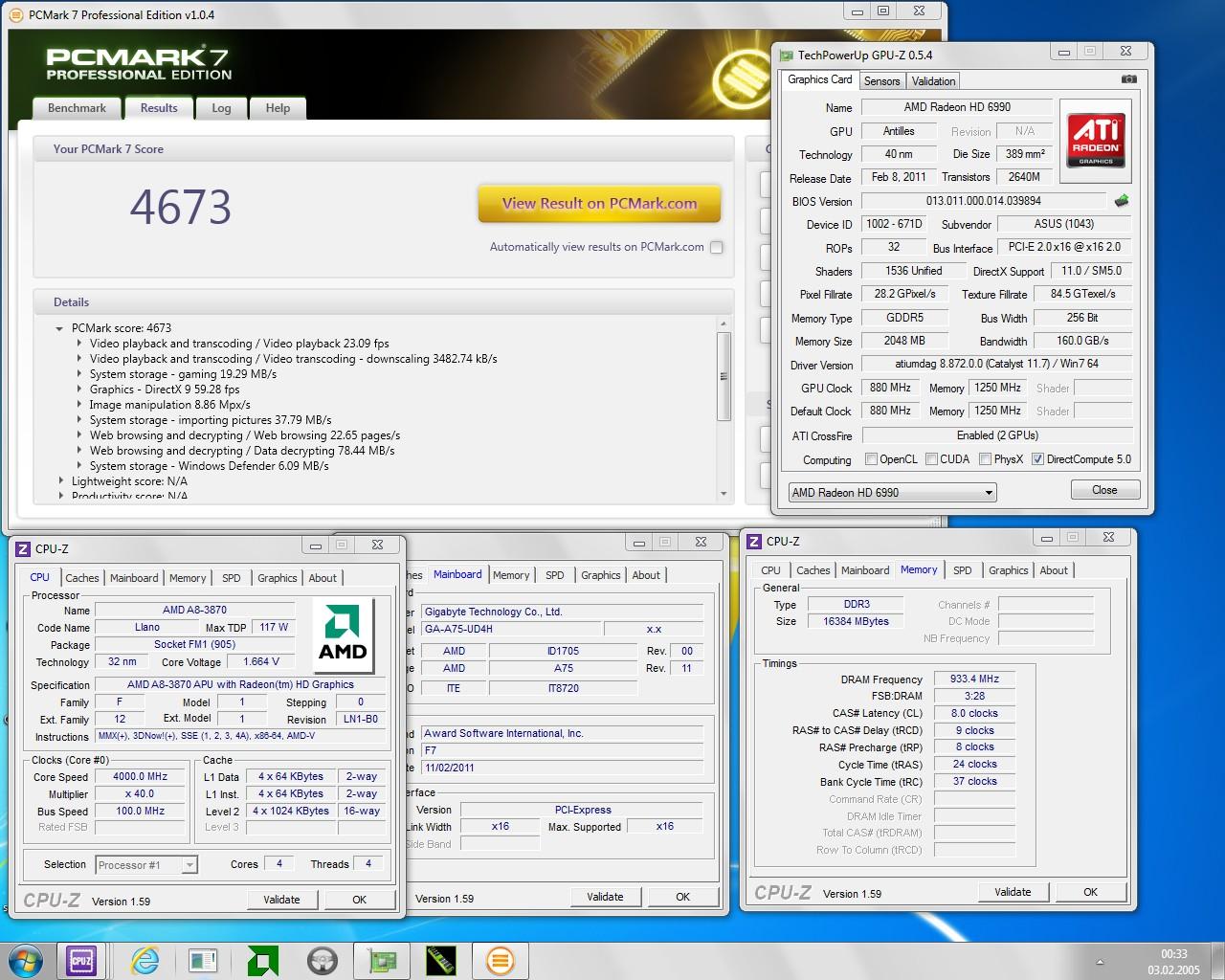Open Graphics tab in CPU-Z Mainboard window
Screen dimensions: 1225x980
600,575
